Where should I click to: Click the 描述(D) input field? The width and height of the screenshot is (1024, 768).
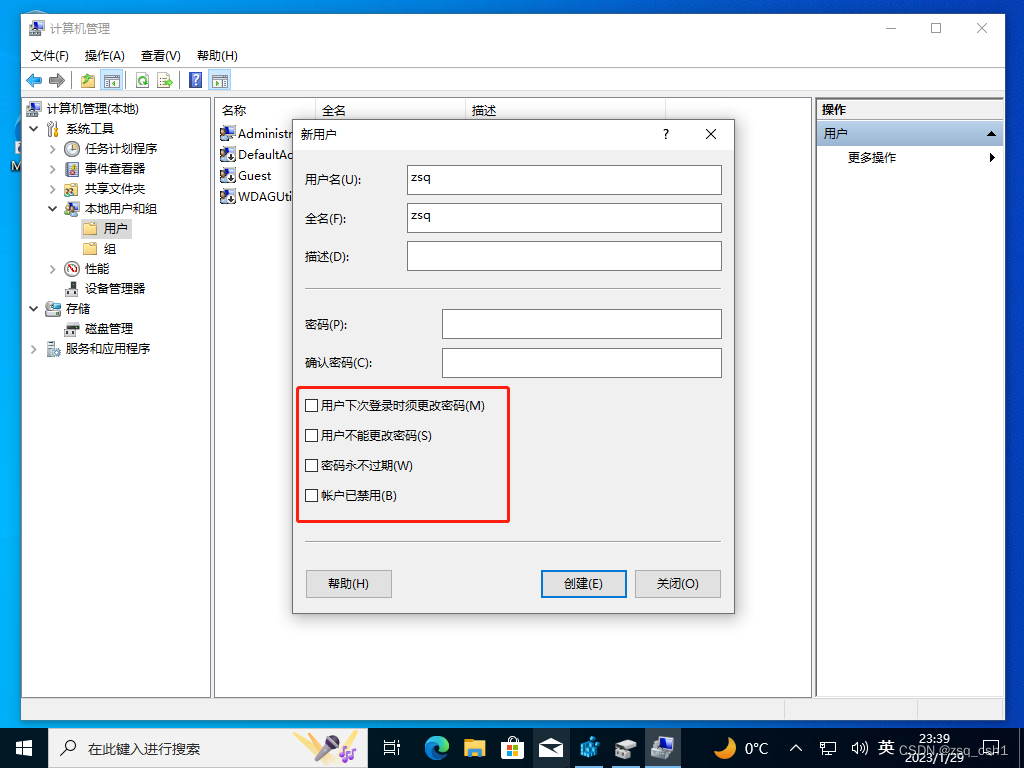tap(564, 256)
